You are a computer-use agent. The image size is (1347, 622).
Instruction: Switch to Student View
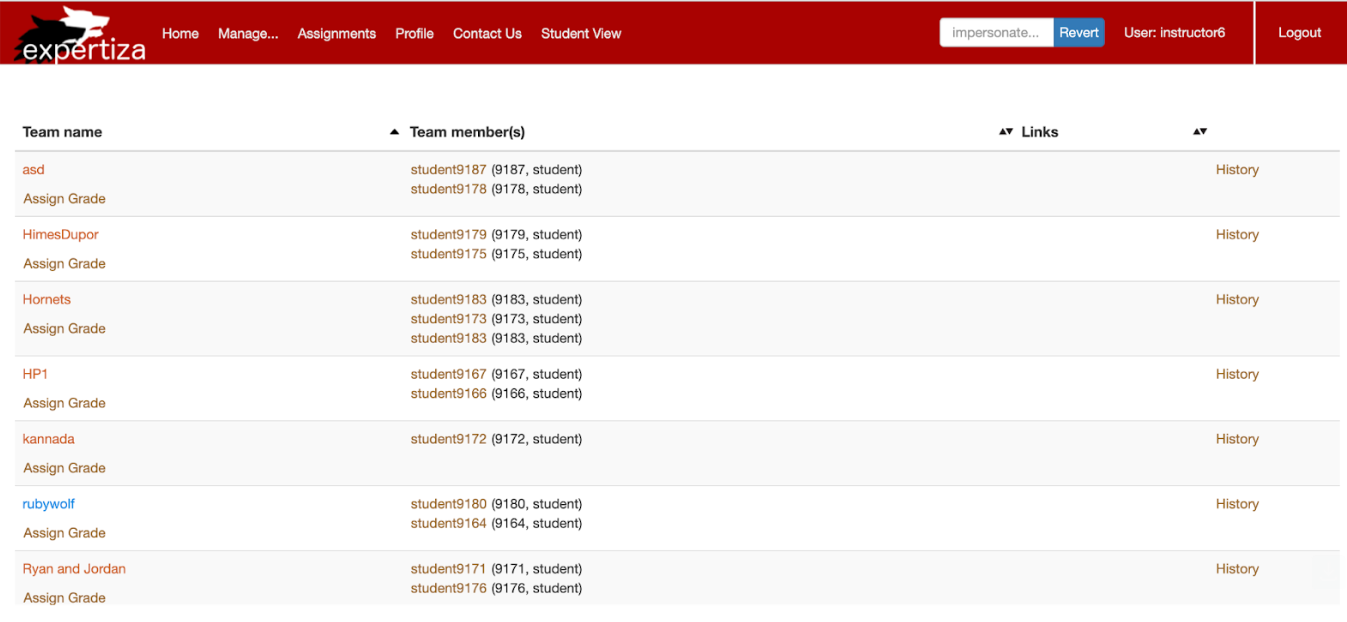pyautogui.click(x=581, y=33)
